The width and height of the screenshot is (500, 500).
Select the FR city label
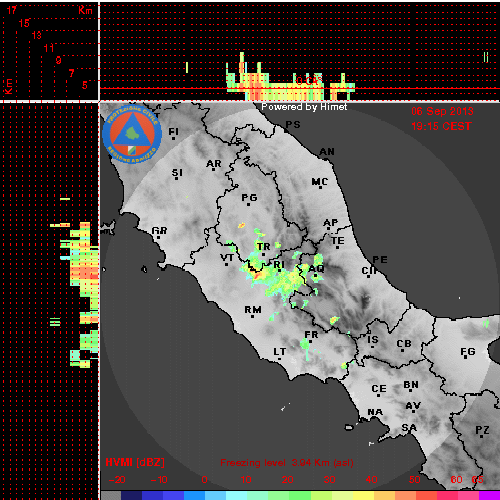coord(311,335)
